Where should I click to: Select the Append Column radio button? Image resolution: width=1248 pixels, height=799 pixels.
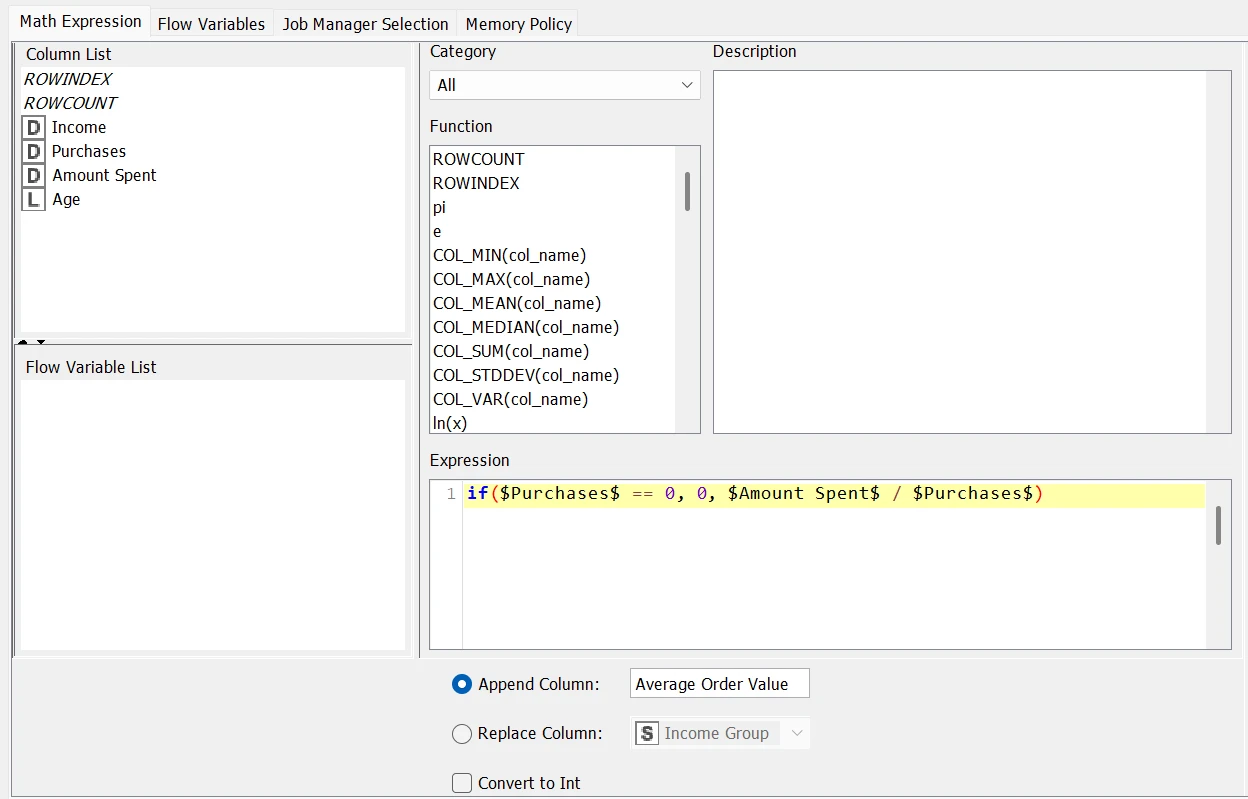[x=462, y=684]
